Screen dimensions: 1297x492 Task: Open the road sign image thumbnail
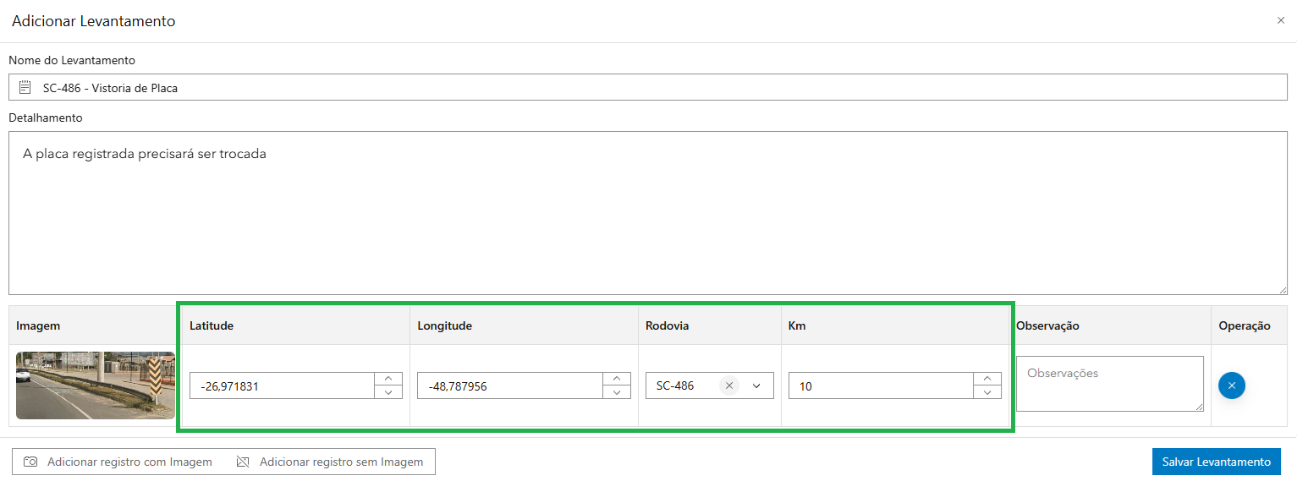point(95,385)
